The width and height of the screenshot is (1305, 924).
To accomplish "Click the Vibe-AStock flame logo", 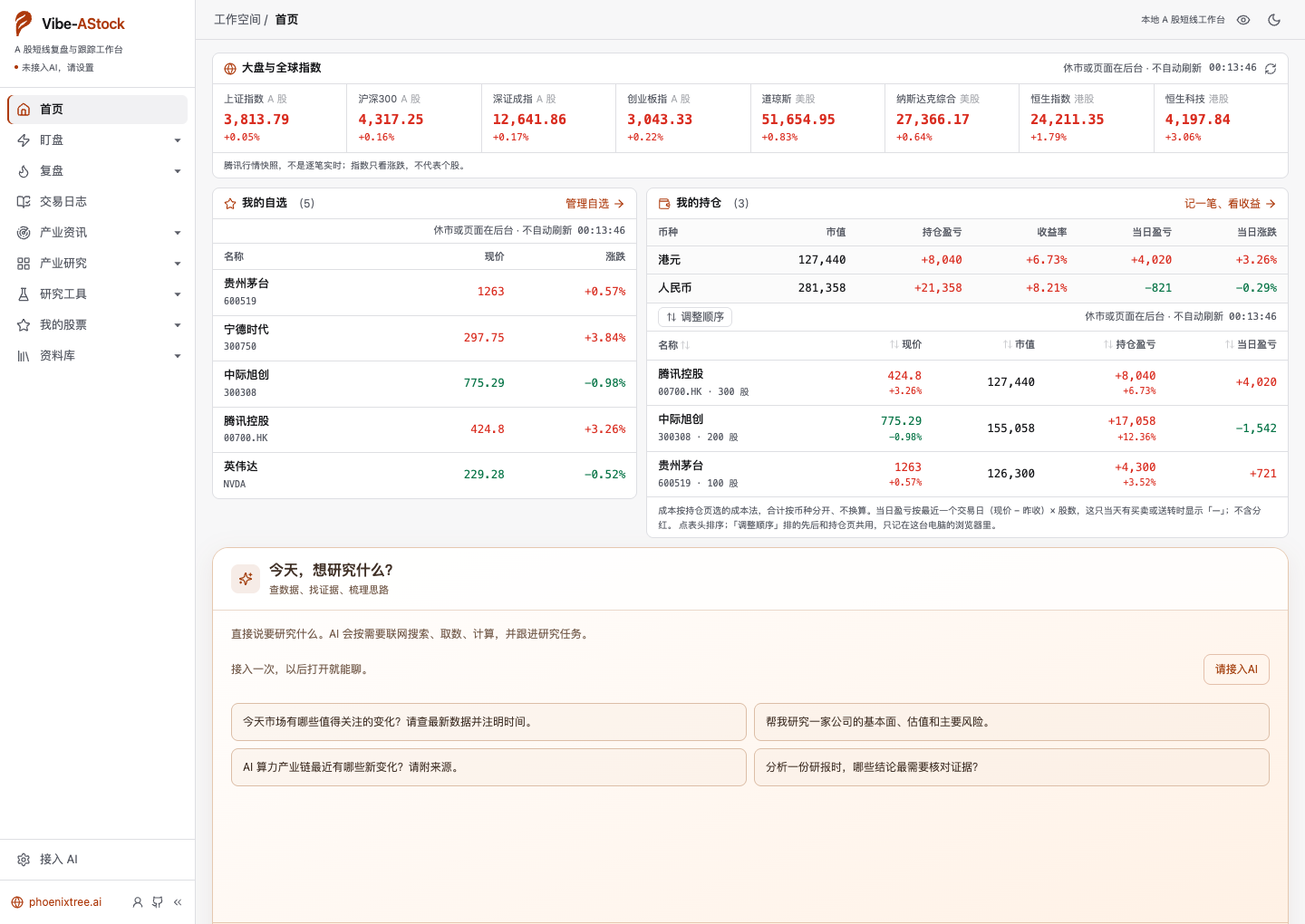I will [x=24, y=24].
